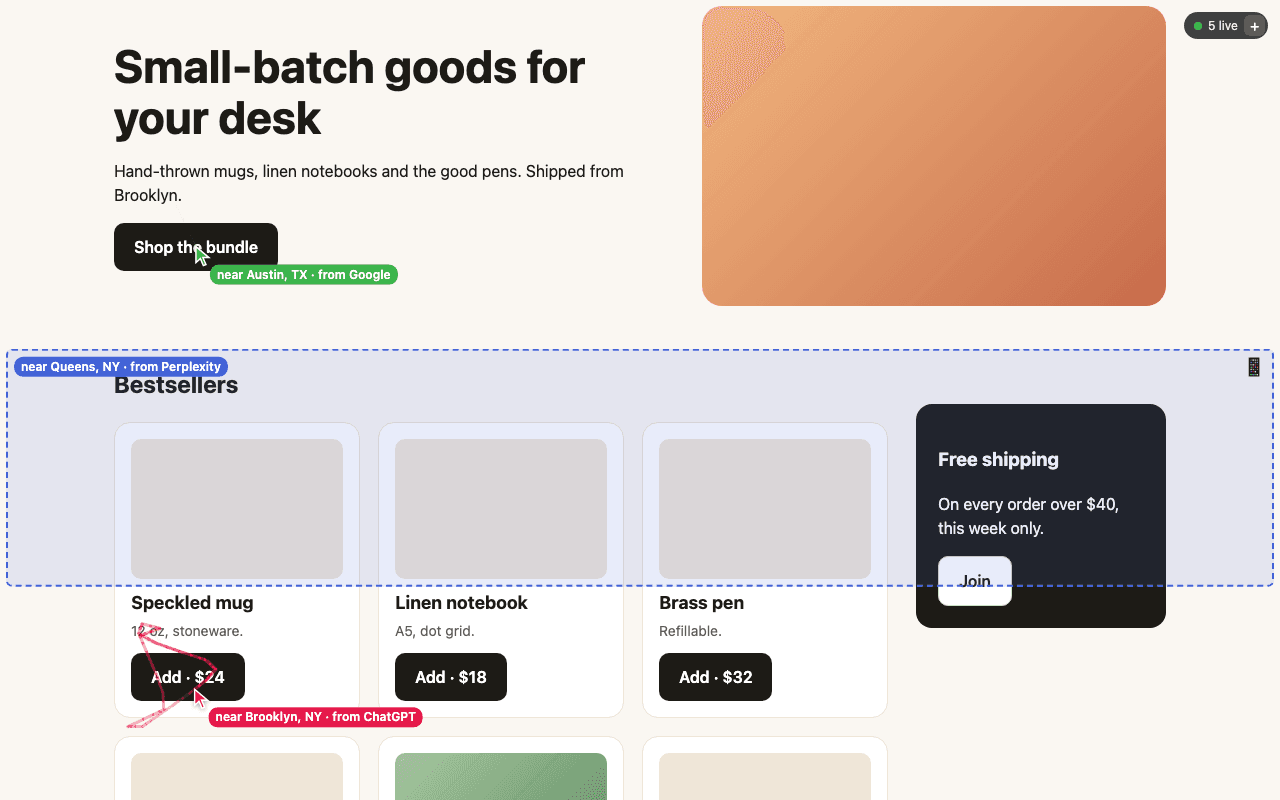Select the near Austin, TX · from Google label
Image resolution: width=1280 pixels, height=800 pixels.
click(304, 275)
